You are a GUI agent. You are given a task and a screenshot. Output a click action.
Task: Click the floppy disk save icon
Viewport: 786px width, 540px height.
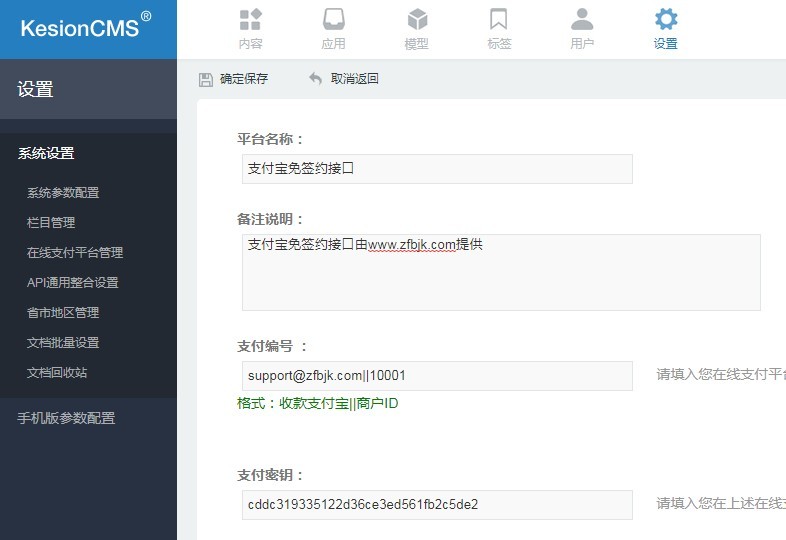pyautogui.click(x=206, y=79)
